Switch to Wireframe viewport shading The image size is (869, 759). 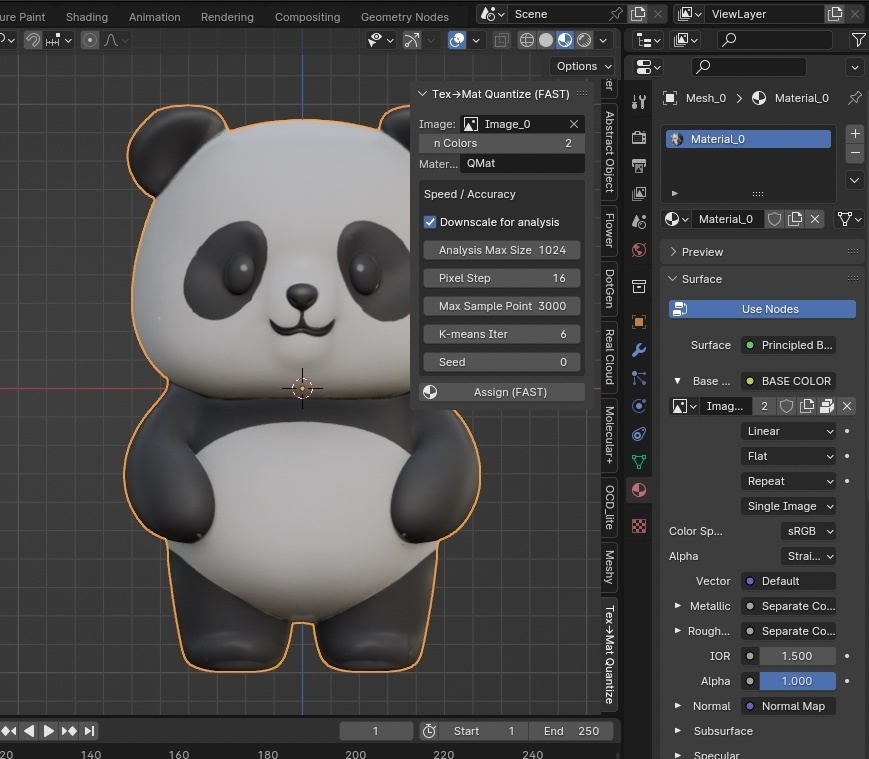pyautogui.click(x=527, y=40)
